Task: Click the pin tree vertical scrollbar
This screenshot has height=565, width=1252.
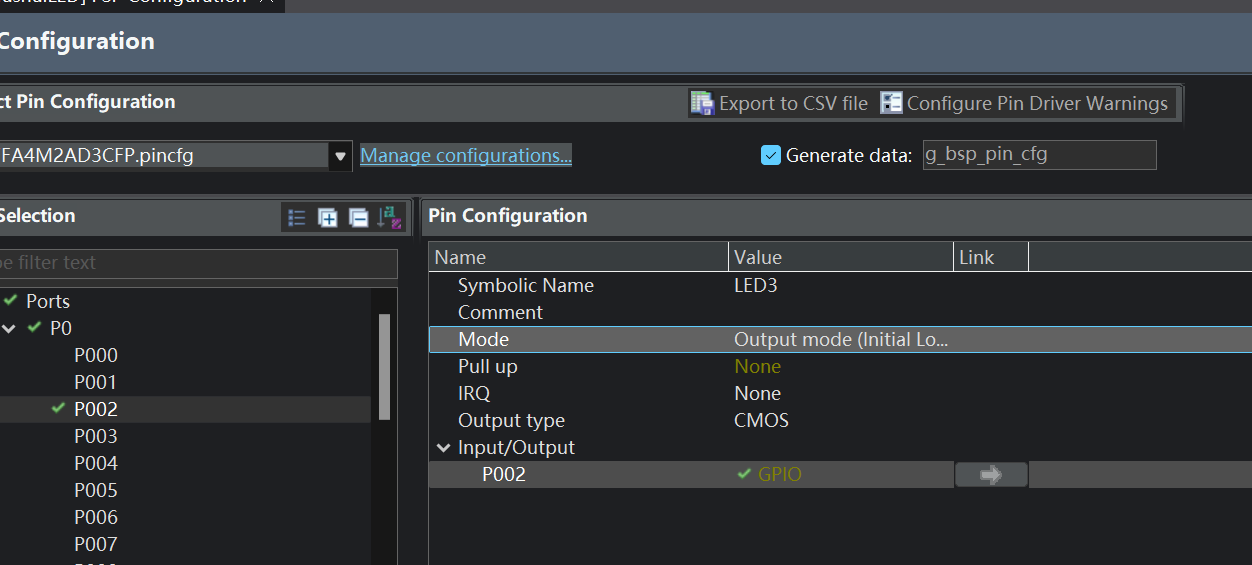Action: pos(384,367)
